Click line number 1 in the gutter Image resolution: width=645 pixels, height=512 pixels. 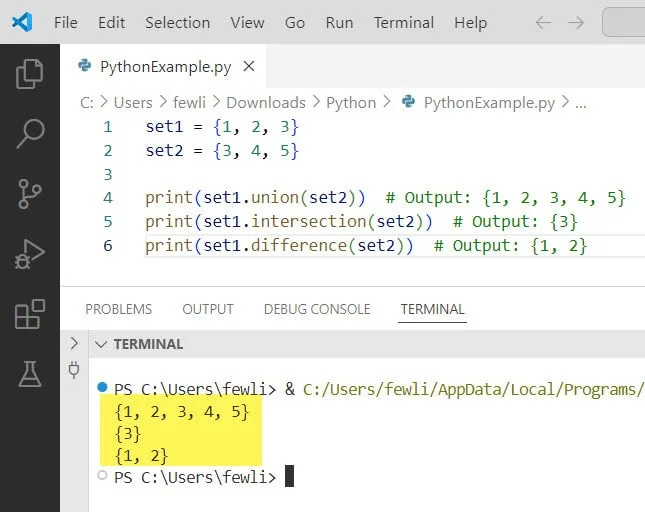(x=108, y=127)
